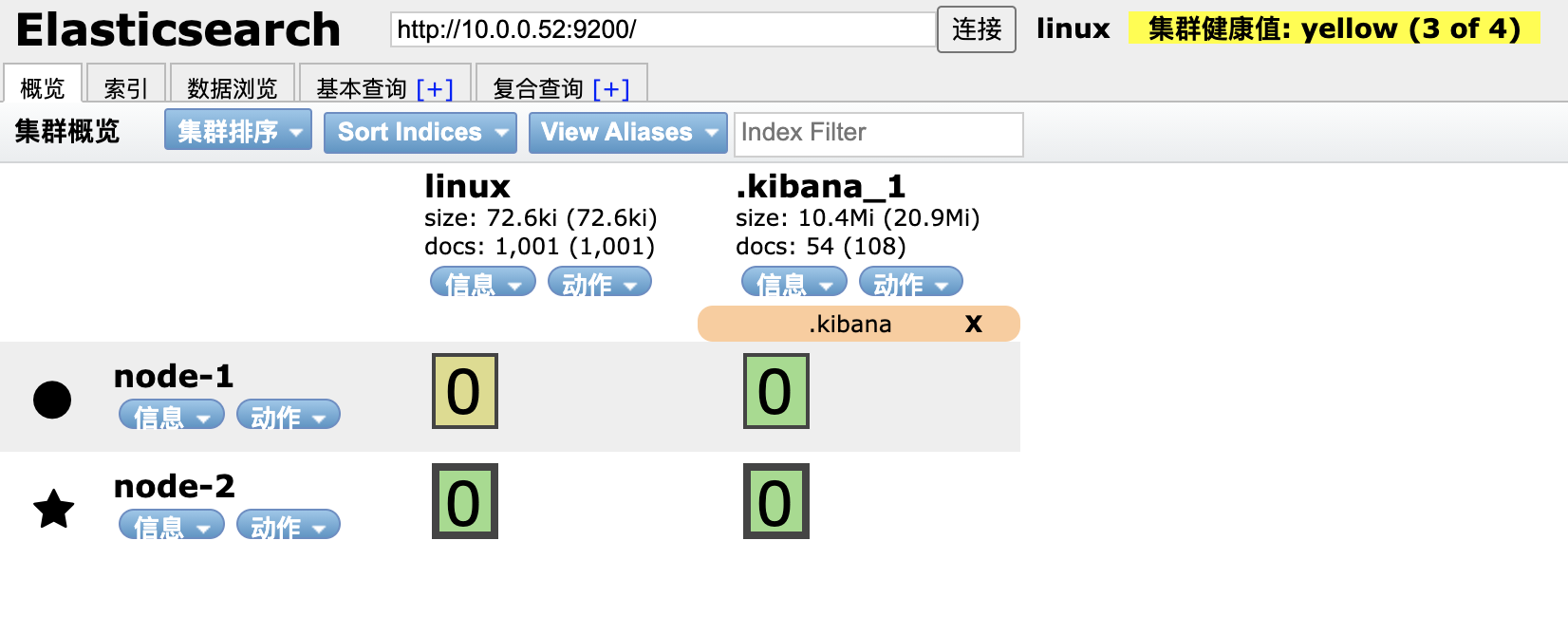Screen dimensions: 1568x634
Task: Open node-2 动作 actions dropdown
Action: pos(288,526)
